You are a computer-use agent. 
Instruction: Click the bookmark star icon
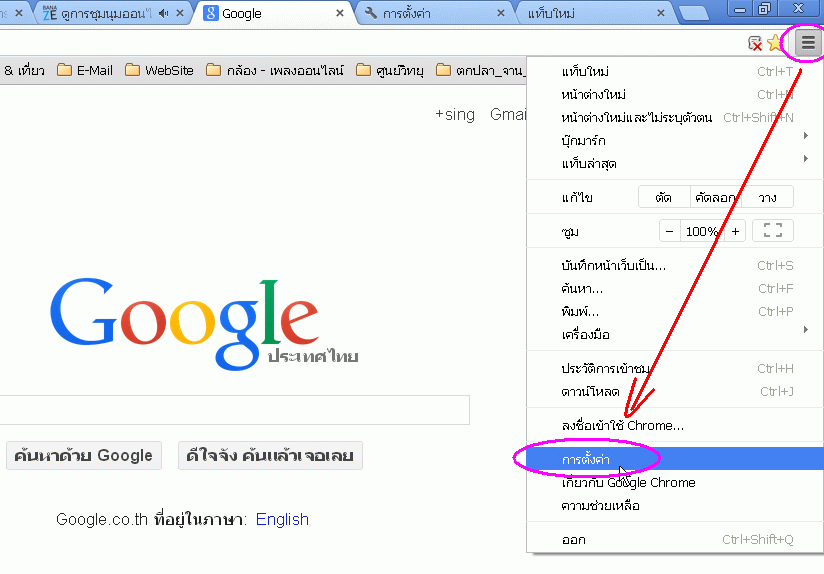coord(776,43)
